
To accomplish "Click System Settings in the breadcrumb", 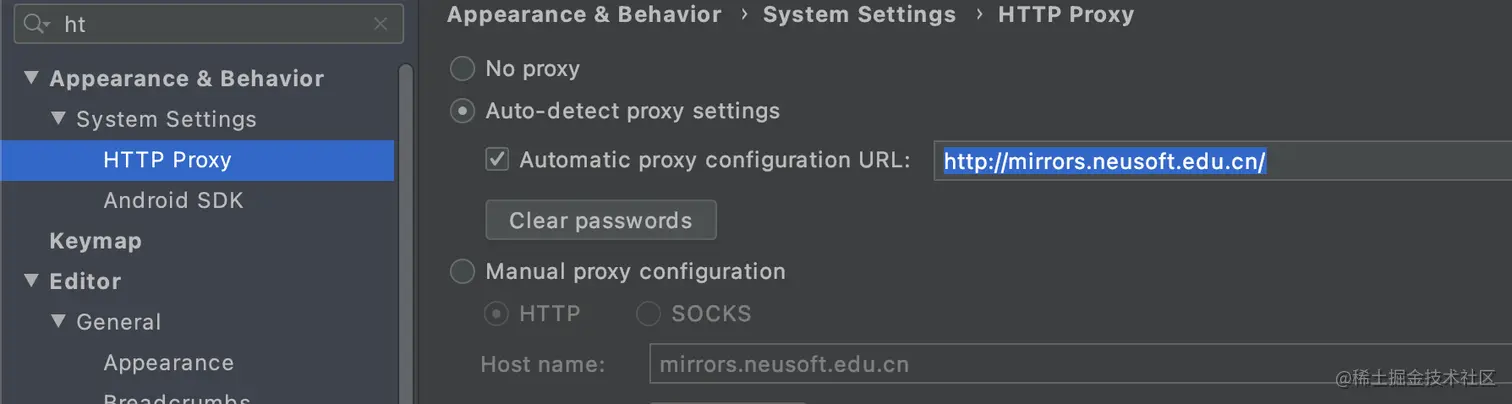I will pos(859,15).
